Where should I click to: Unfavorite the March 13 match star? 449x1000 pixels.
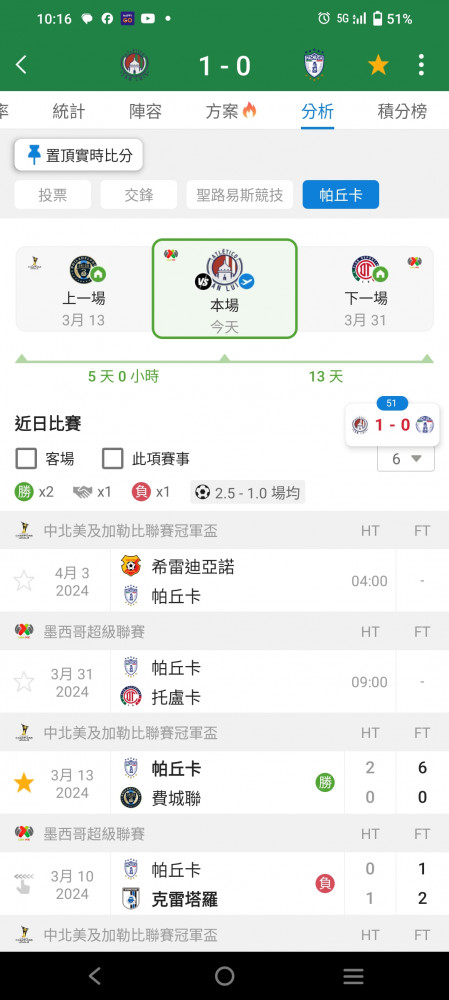tap(24, 783)
